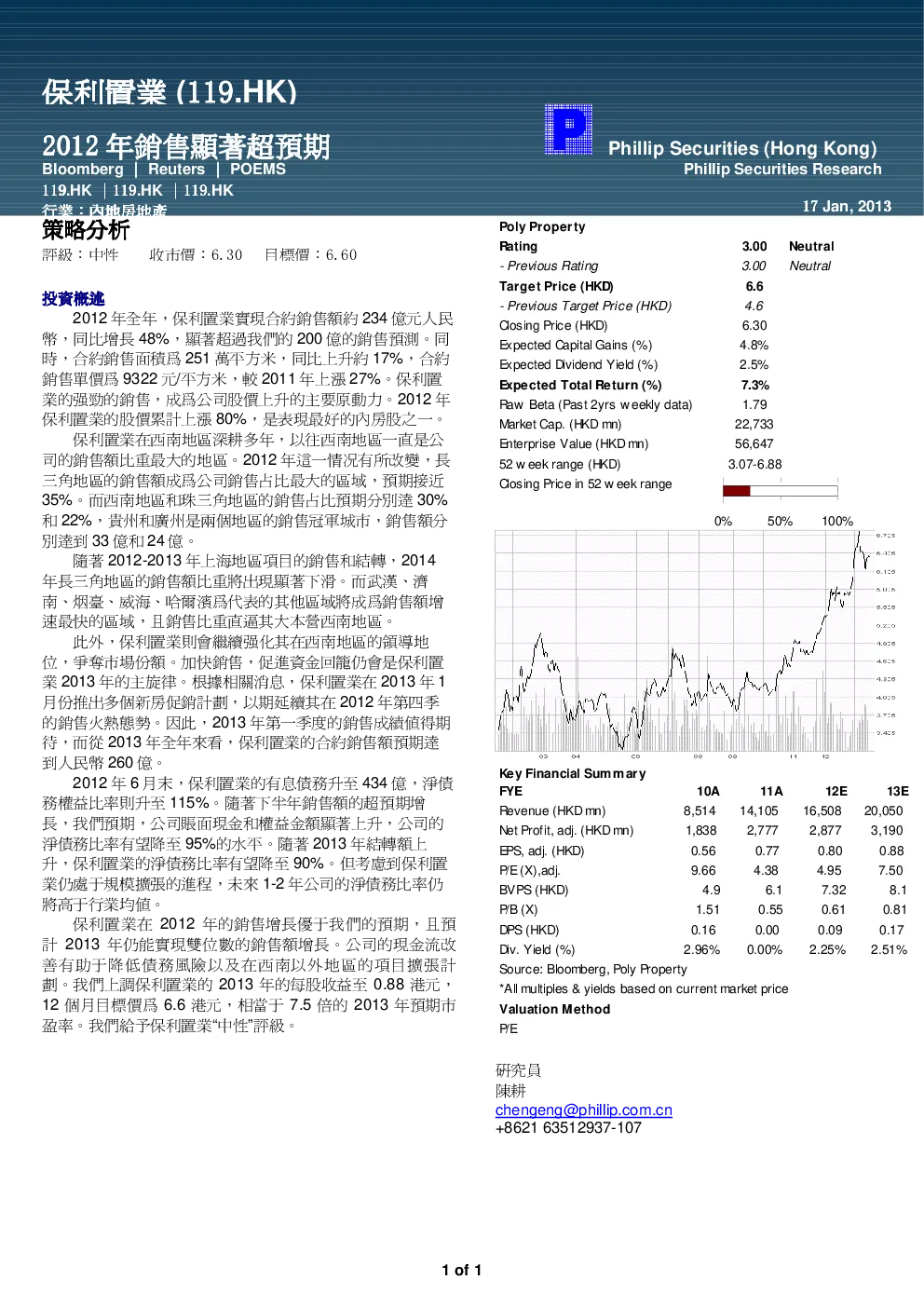Click the Bloomberg label in header
Screen dimensions: 924x1307
(83, 169)
